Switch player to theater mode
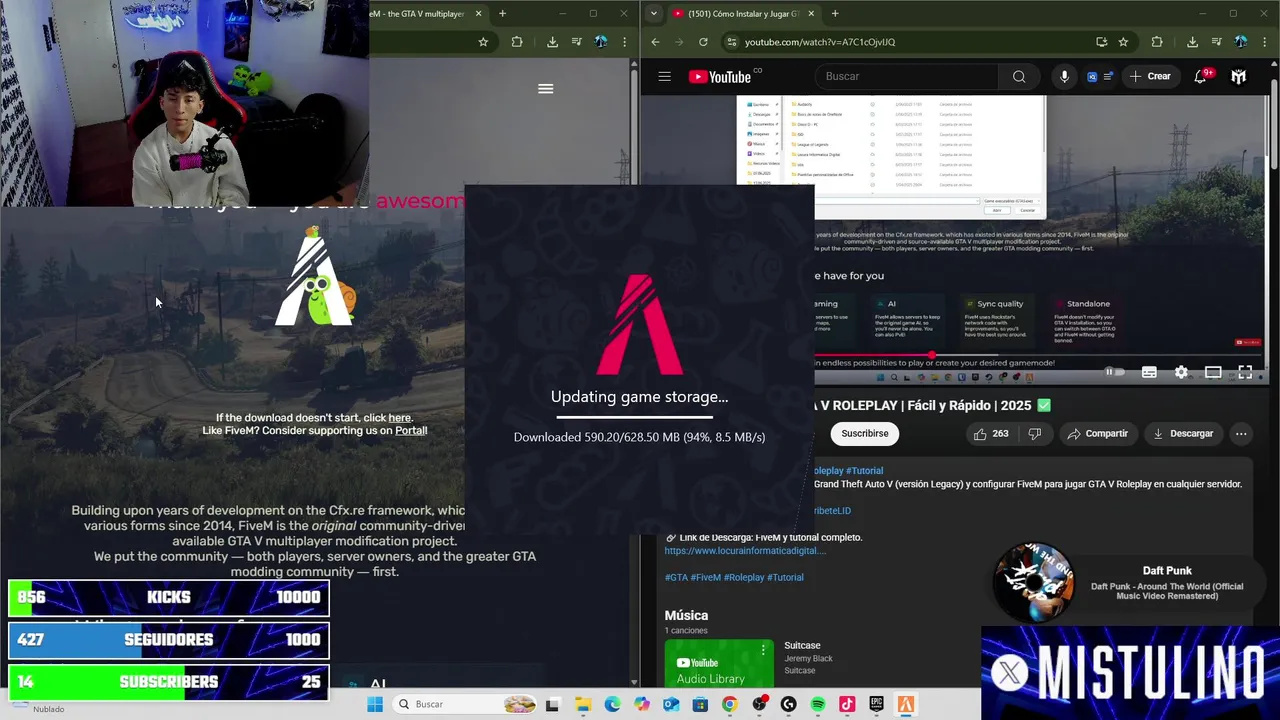Viewport: 1280px width, 720px height. 1213,372
